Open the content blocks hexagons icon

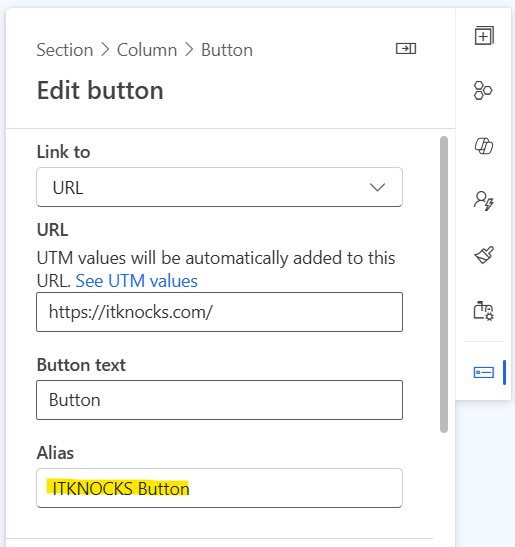click(483, 91)
